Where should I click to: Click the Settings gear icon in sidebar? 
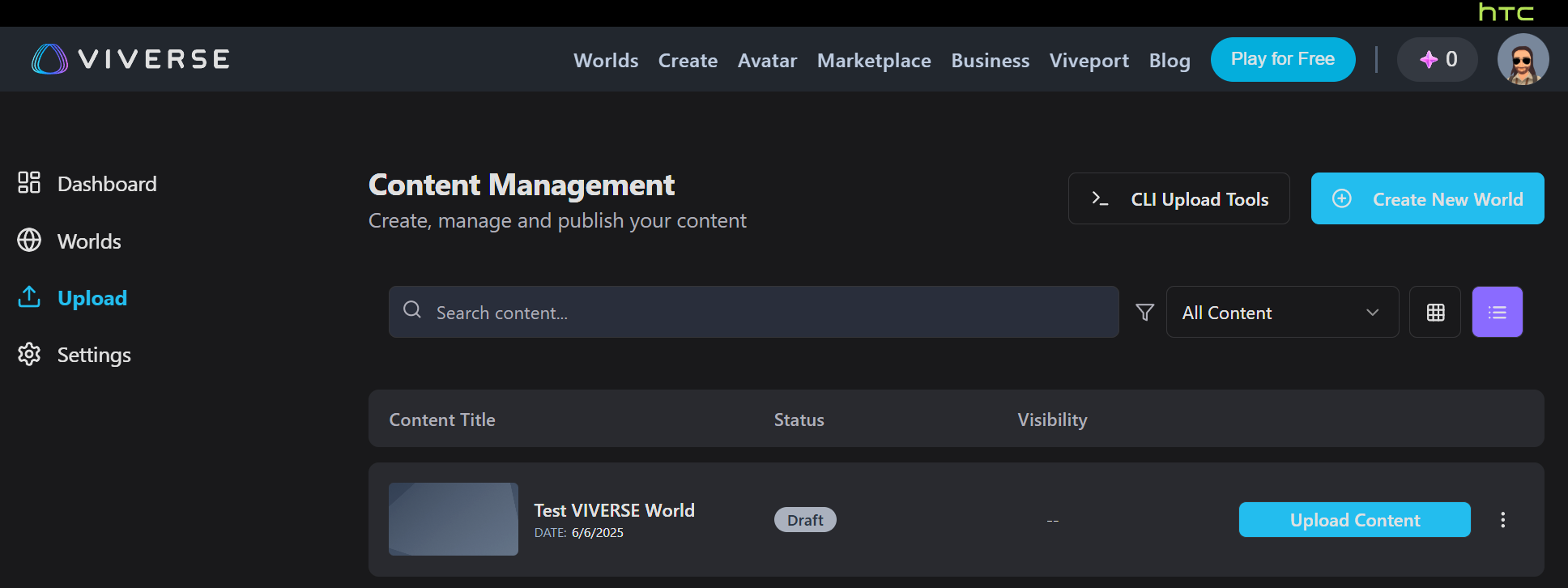coord(29,355)
